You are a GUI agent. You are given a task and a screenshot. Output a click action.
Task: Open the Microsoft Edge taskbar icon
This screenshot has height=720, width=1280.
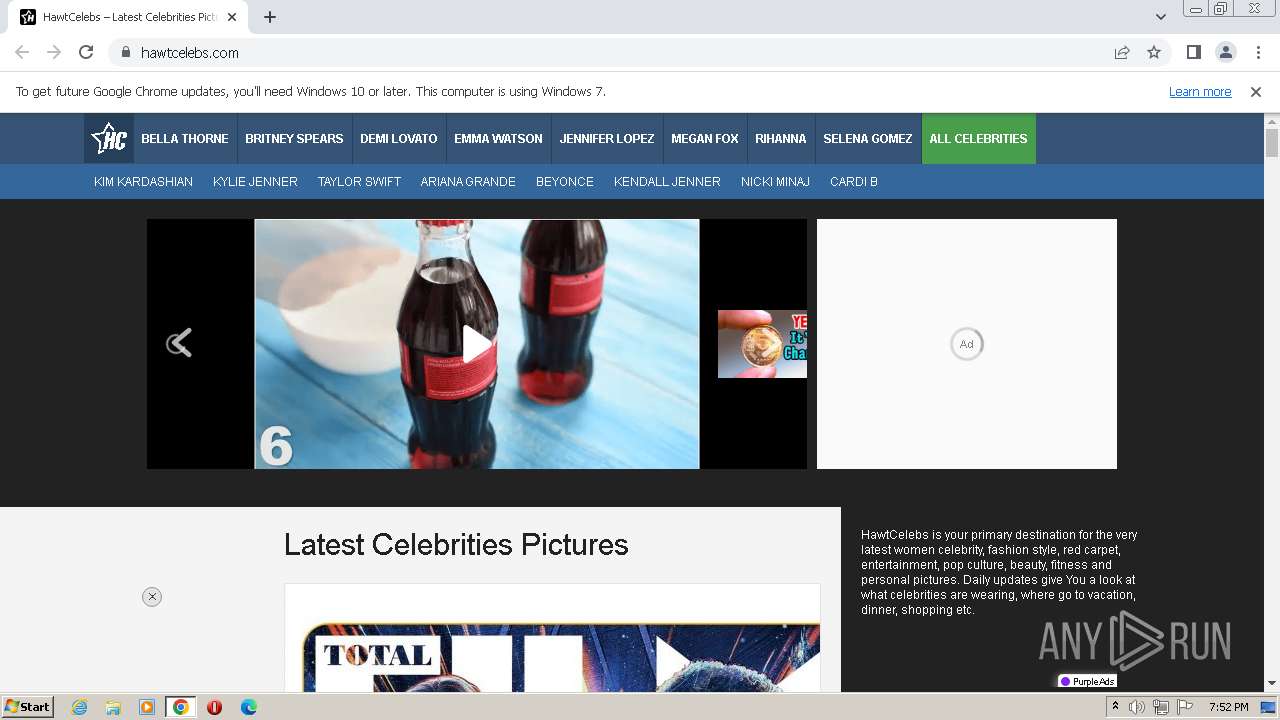point(248,707)
